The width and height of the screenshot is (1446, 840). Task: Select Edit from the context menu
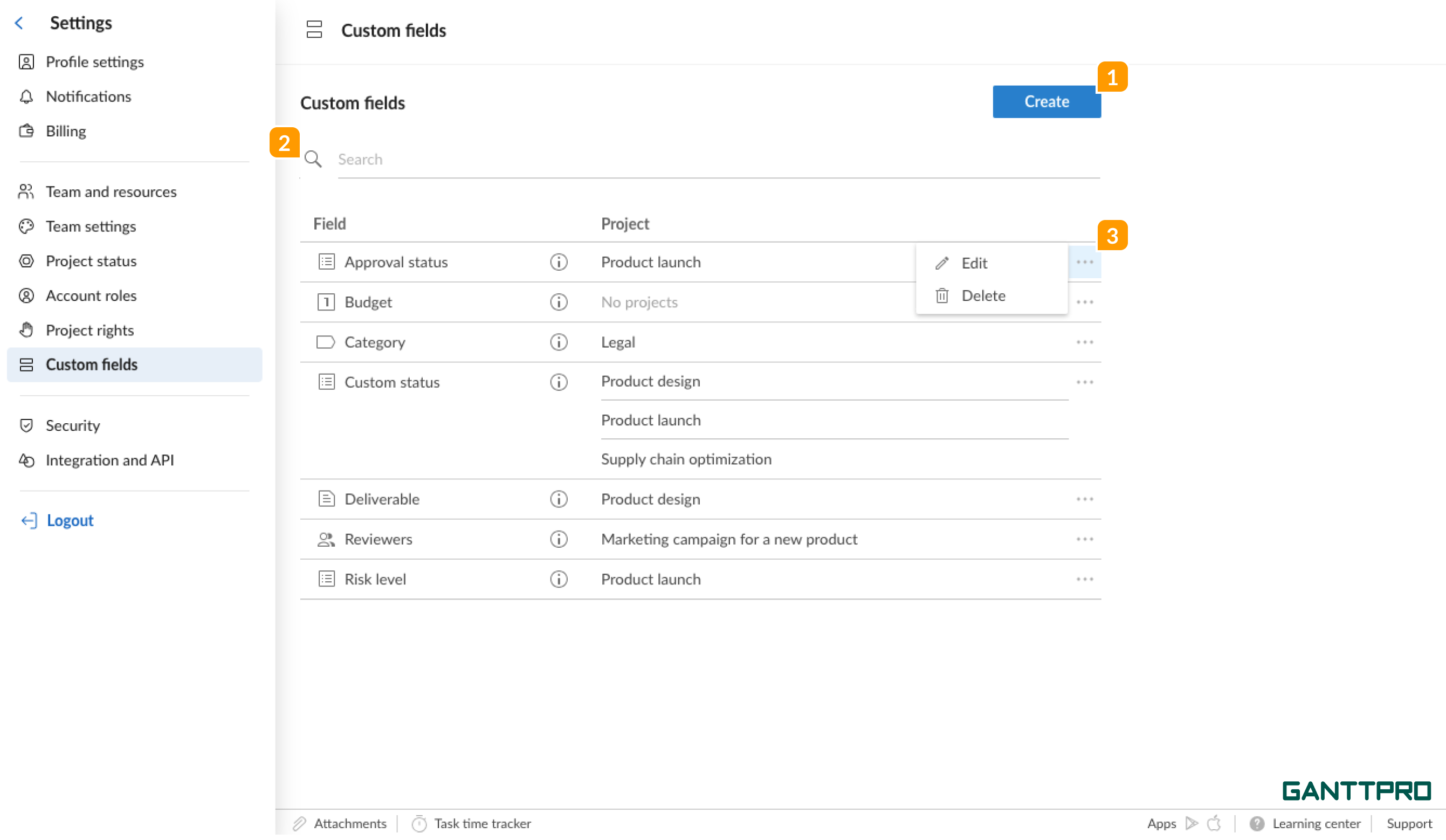pyautogui.click(x=974, y=263)
